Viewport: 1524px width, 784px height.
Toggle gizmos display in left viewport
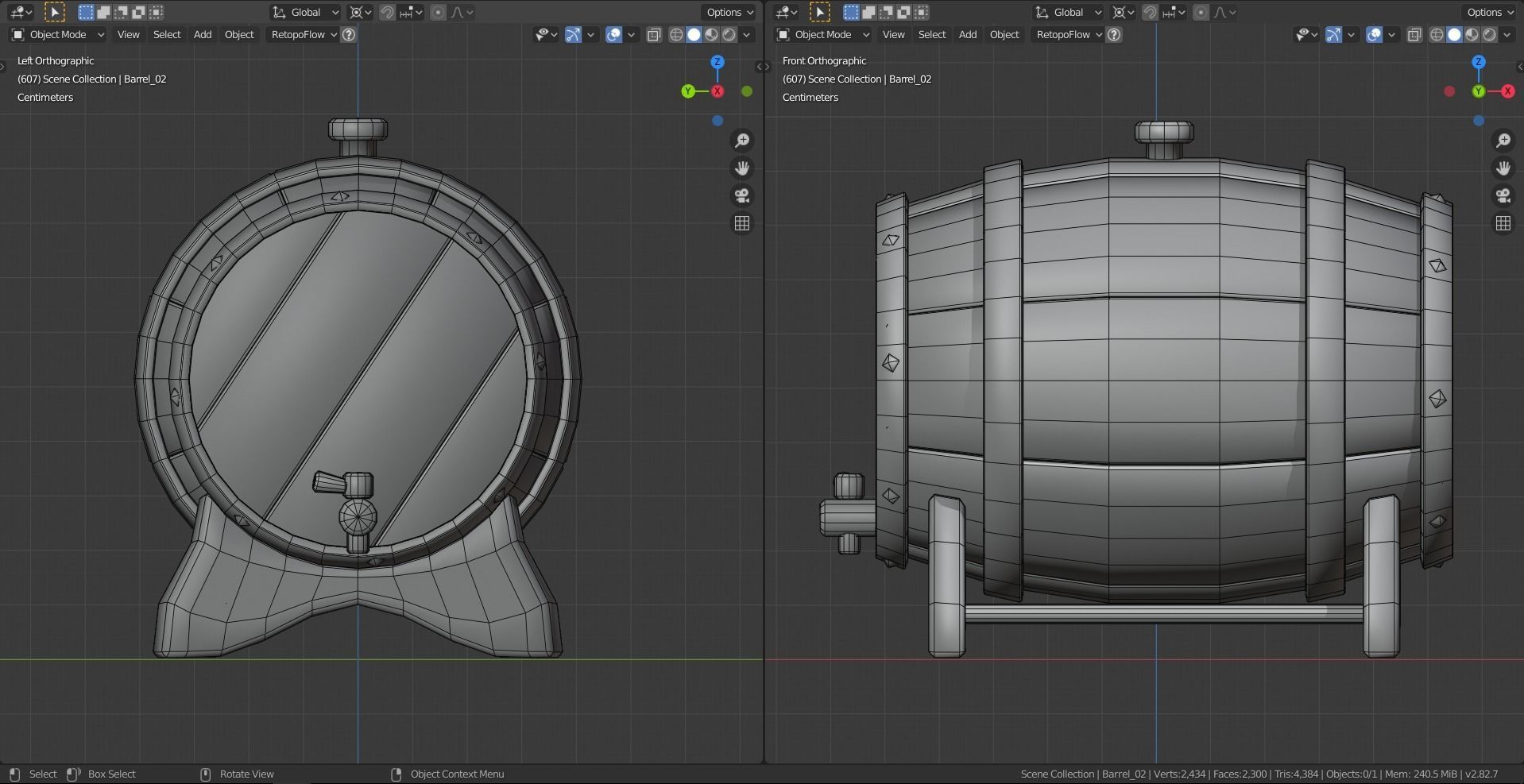pos(573,34)
